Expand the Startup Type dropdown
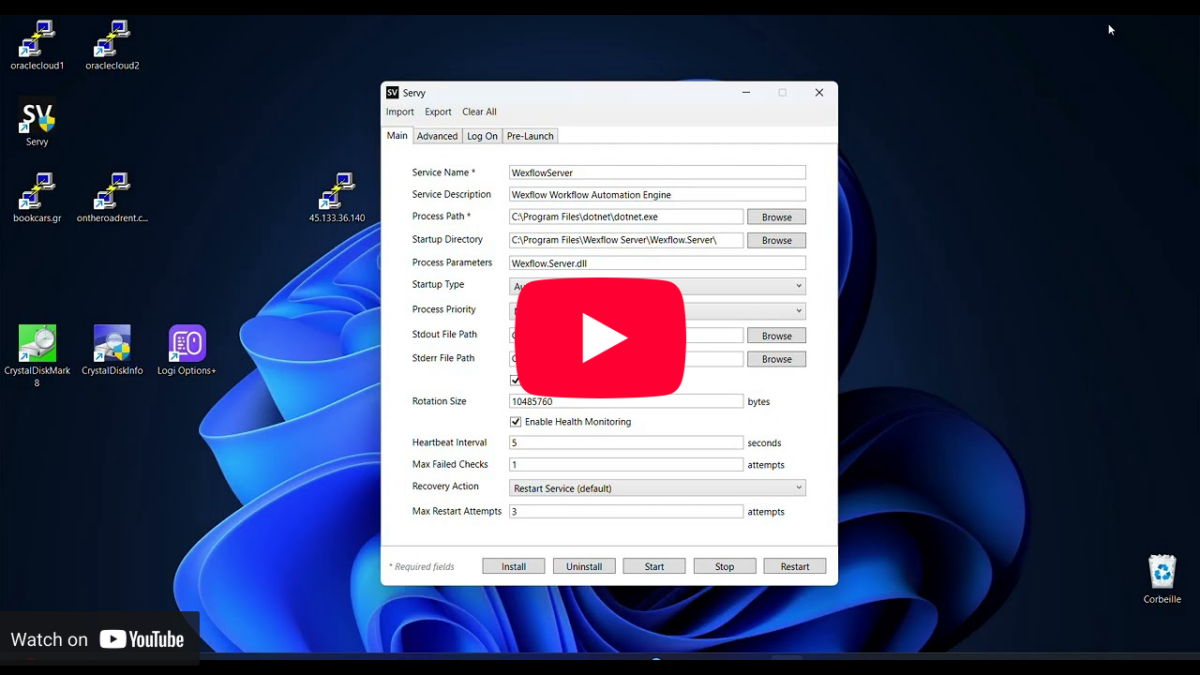The height and width of the screenshot is (675, 1200). pyautogui.click(x=657, y=286)
